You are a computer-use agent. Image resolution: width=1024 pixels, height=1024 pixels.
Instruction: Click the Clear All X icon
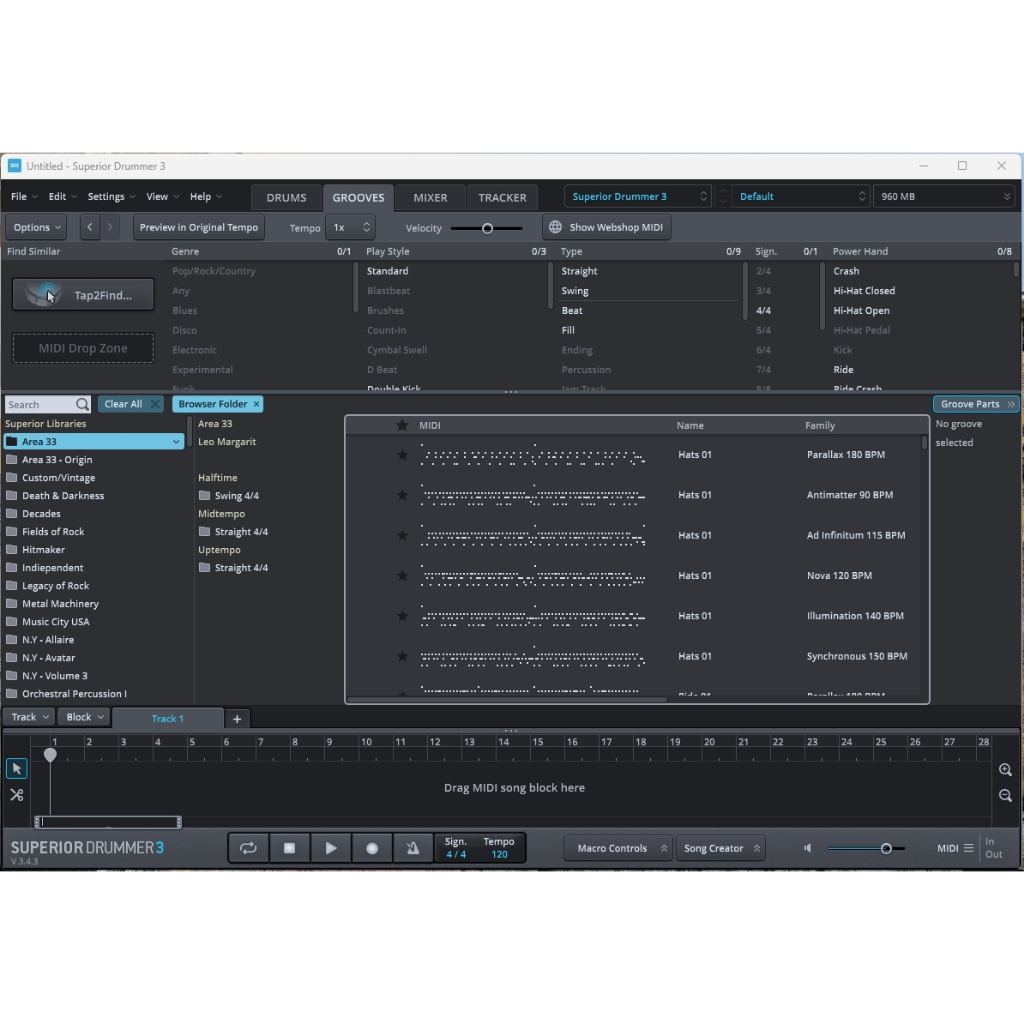[155, 404]
